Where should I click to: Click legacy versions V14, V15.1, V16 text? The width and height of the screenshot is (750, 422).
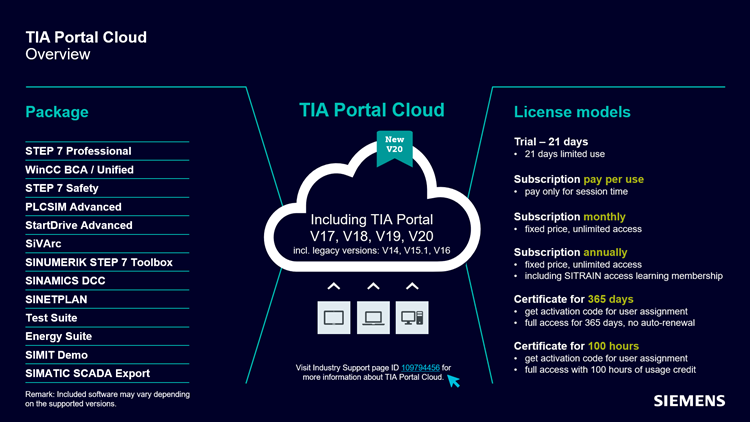tap(372, 251)
